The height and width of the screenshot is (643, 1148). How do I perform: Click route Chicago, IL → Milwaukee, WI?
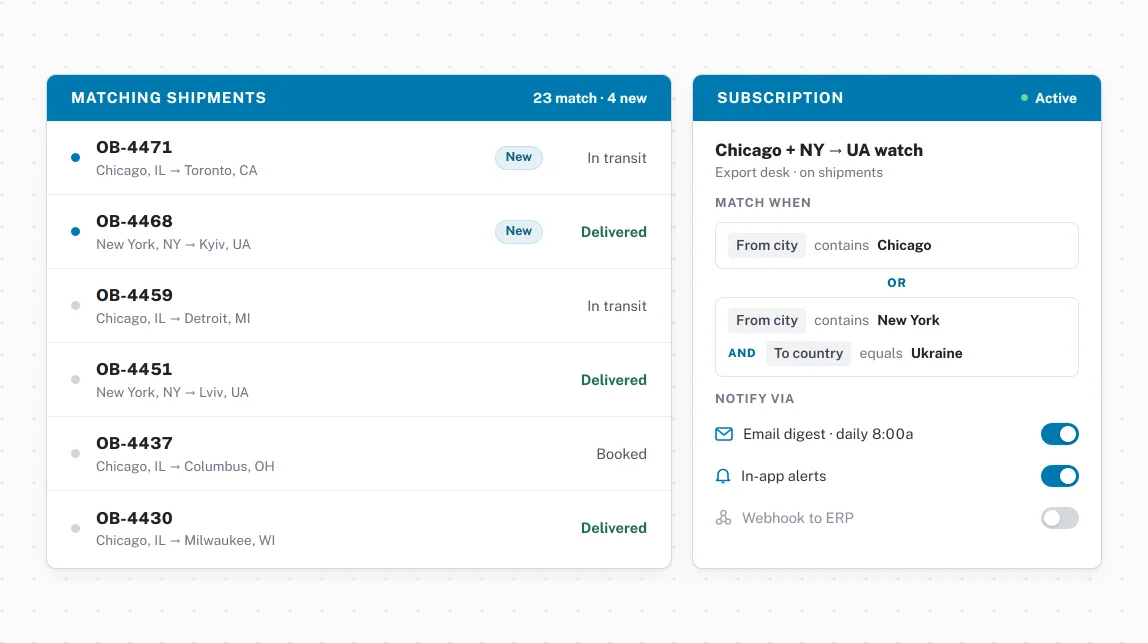pyautogui.click(x=185, y=540)
